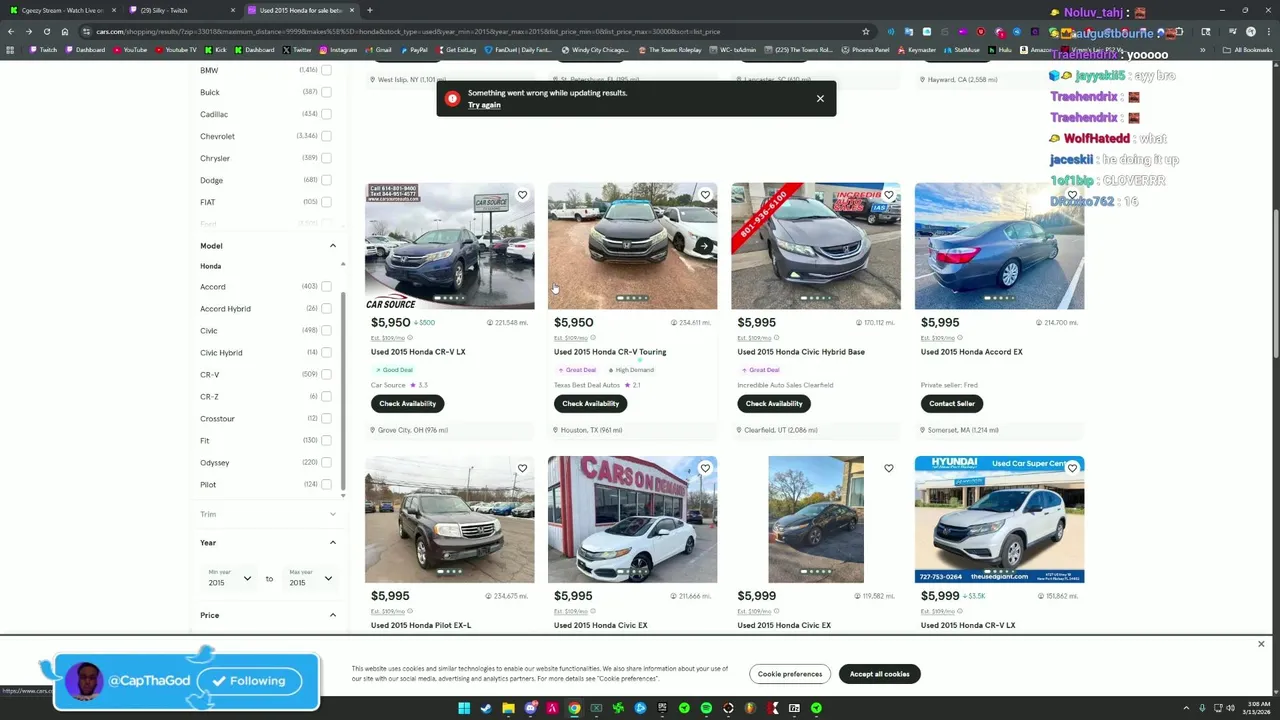Click Try again in the error alert
Image resolution: width=1280 pixels, height=720 pixels.
(484, 105)
